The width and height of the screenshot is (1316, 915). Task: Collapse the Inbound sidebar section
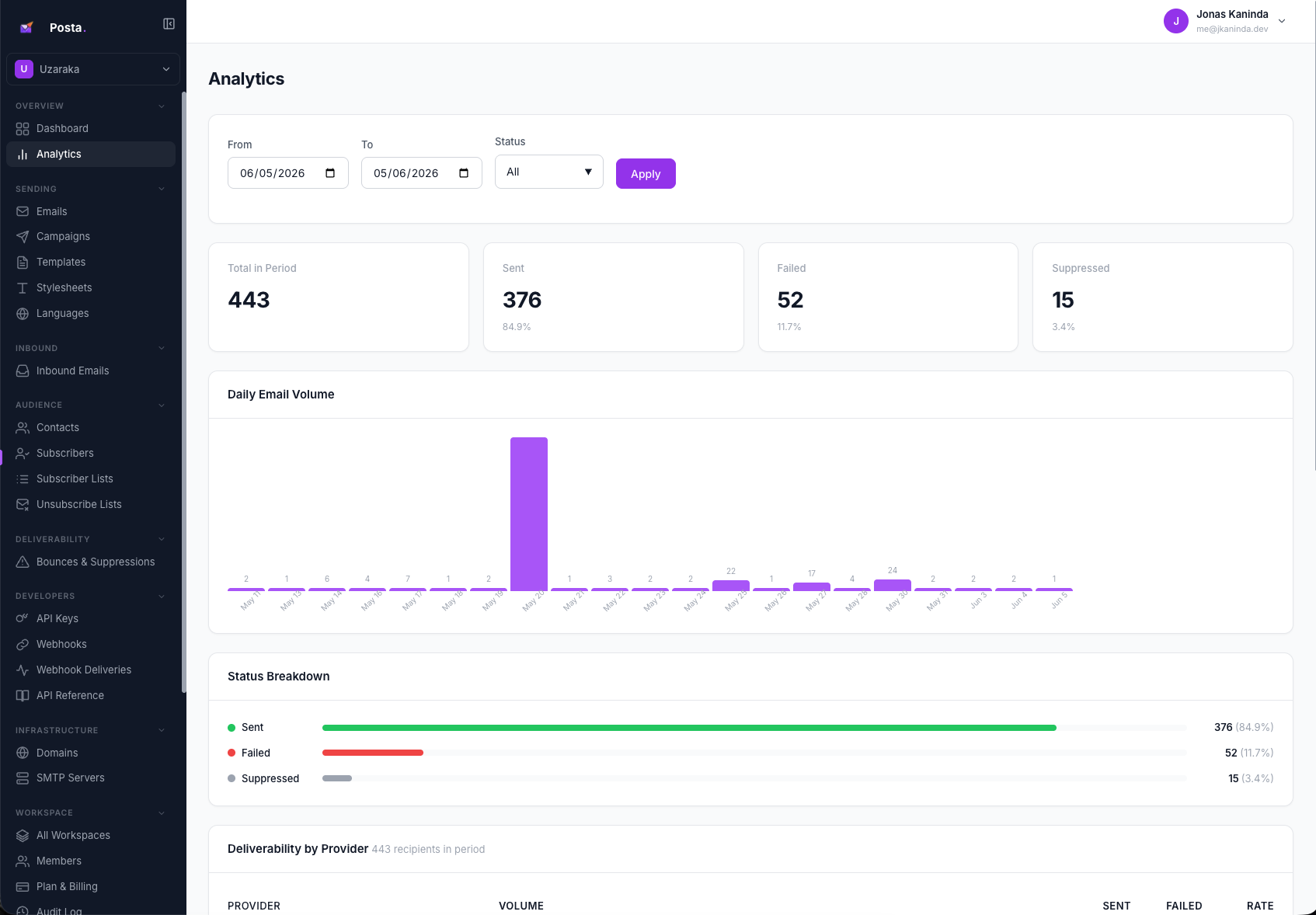coord(162,348)
